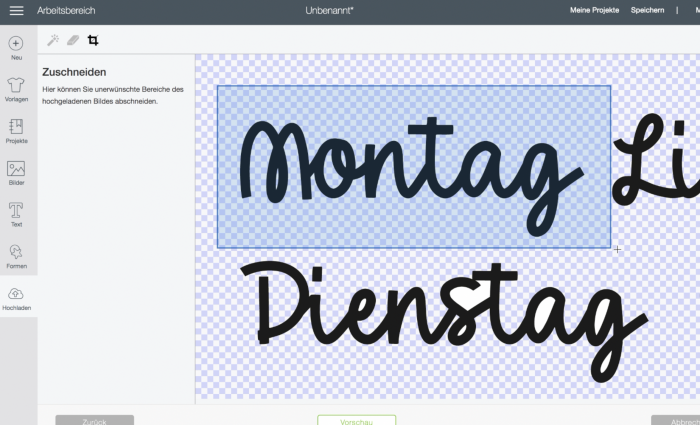Click the Neu plus icon

click(x=16, y=44)
